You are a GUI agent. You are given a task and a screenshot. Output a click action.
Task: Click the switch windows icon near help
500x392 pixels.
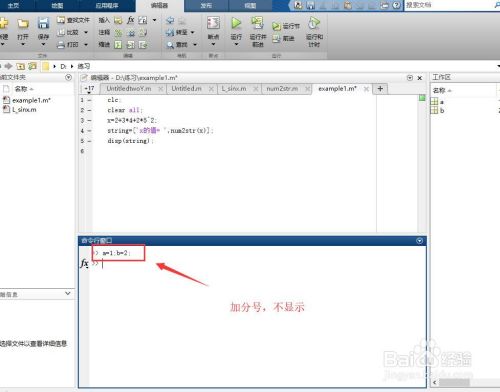click(x=384, y=5)
